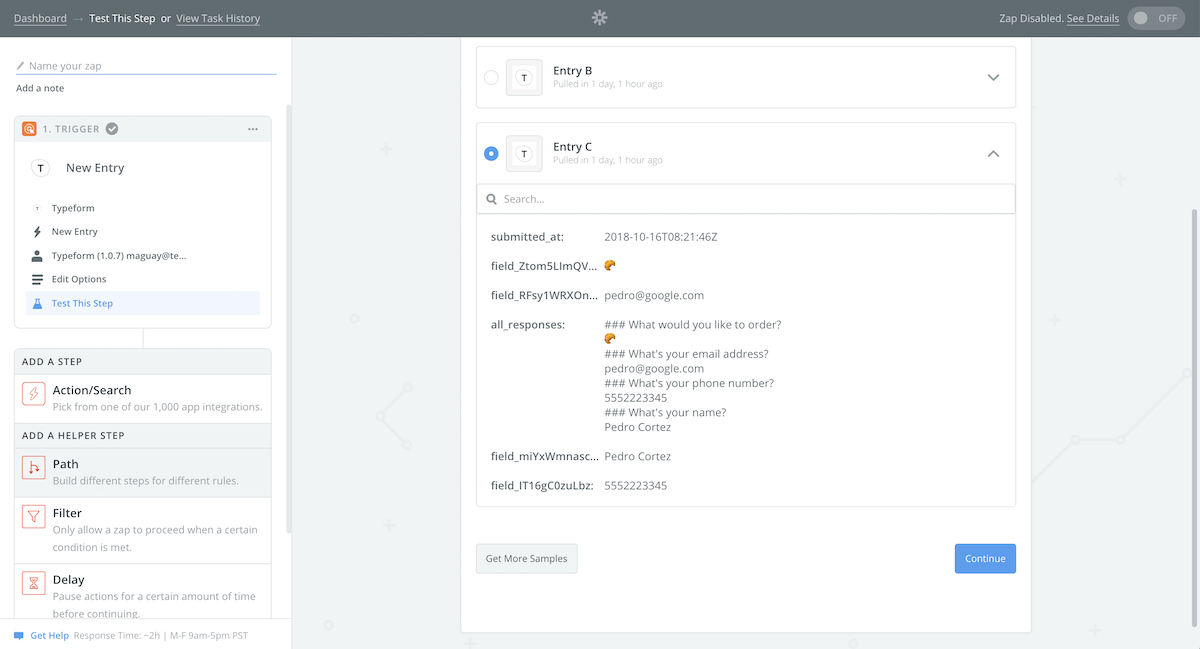Click the small Typeform app icon in the sidebar list

point(37,208)
